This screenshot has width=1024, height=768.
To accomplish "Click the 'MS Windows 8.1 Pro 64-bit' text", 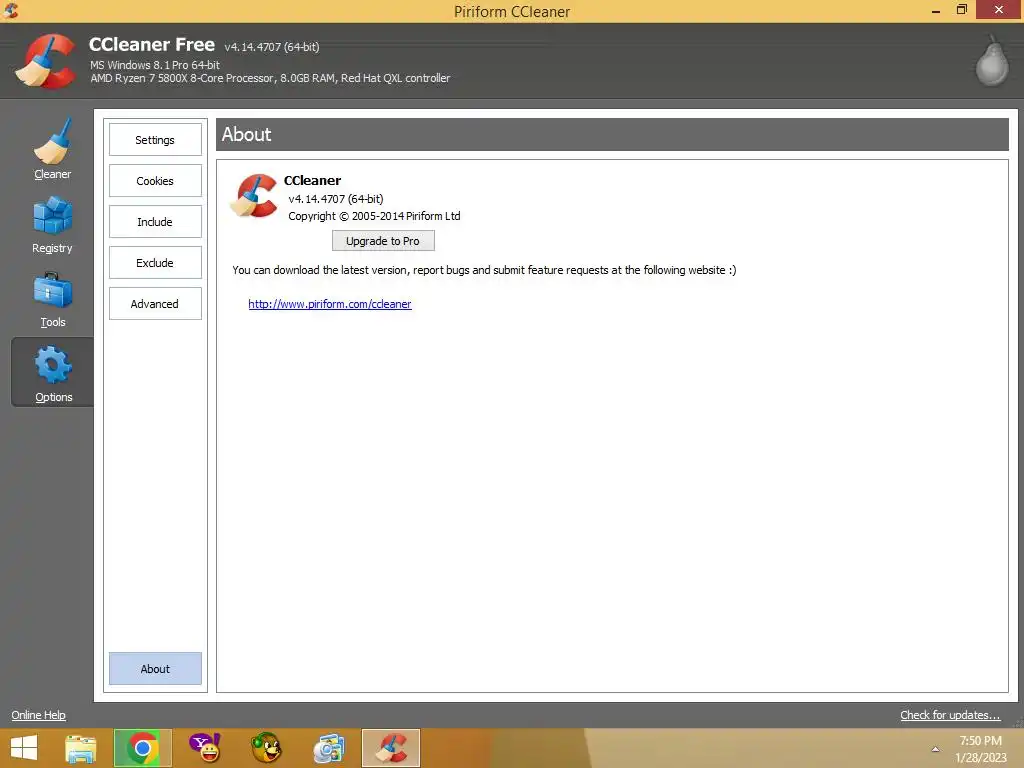I will [x=155, y=65].
